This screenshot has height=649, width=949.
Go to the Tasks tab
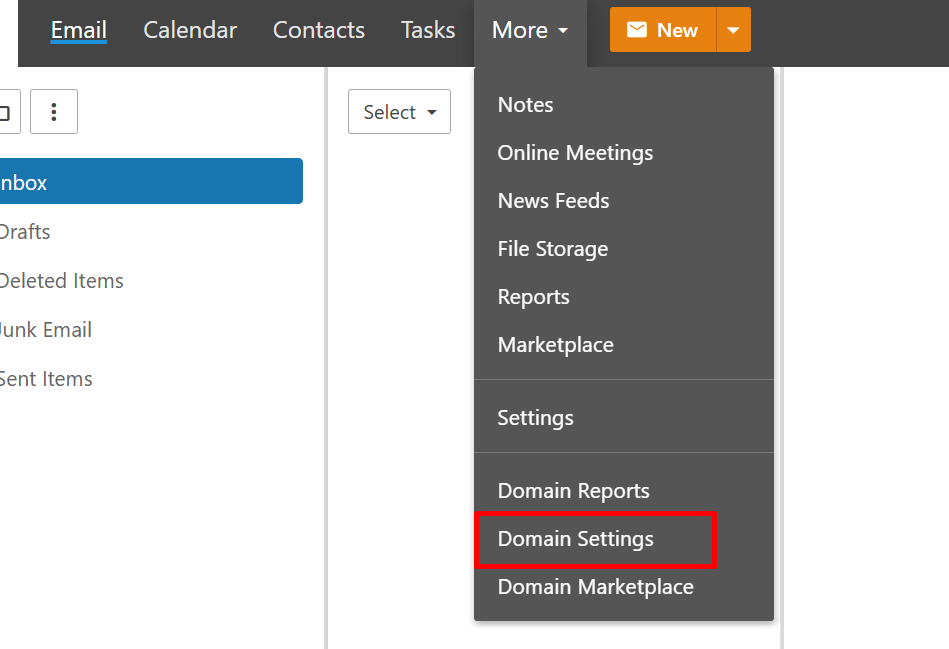(428, 30)
